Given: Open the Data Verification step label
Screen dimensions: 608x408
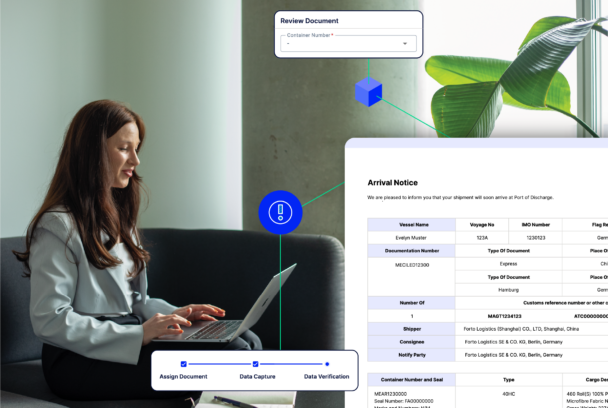Looking at the screenshot, I should tap(327, 376).
